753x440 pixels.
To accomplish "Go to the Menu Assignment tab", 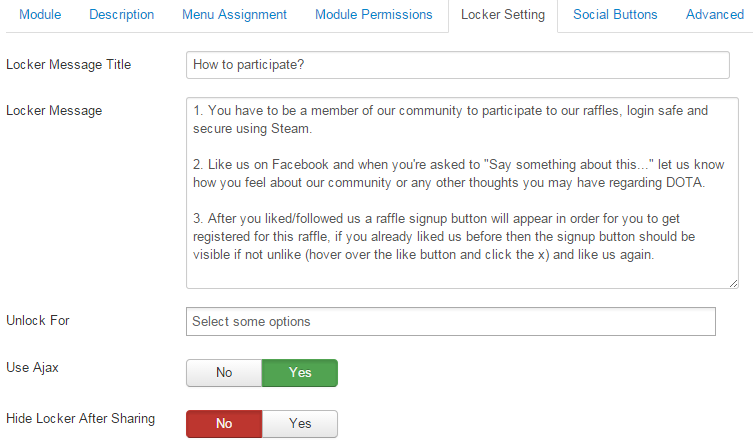I will tap(234, 15).
